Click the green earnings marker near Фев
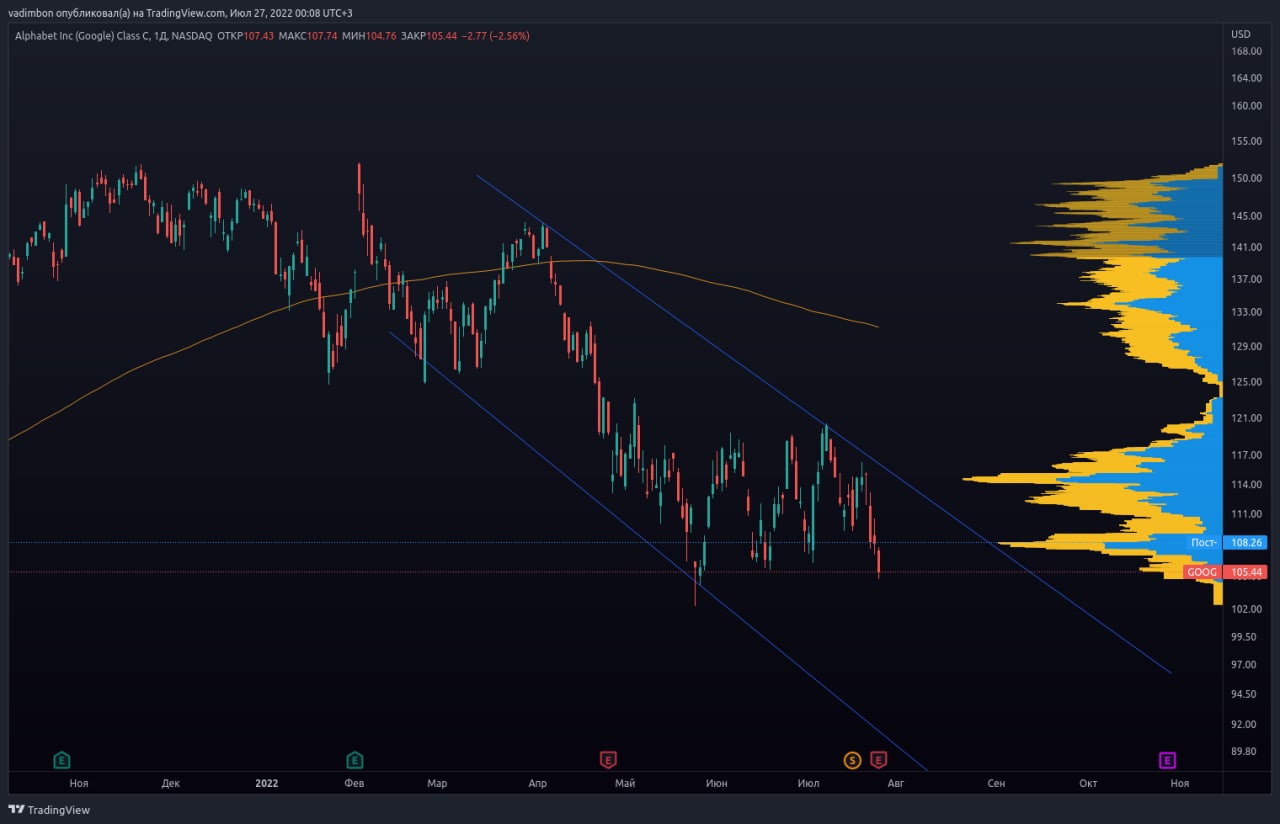This screenshot has width=1280, height=824. pyautogui.click(x=354, y=760)
